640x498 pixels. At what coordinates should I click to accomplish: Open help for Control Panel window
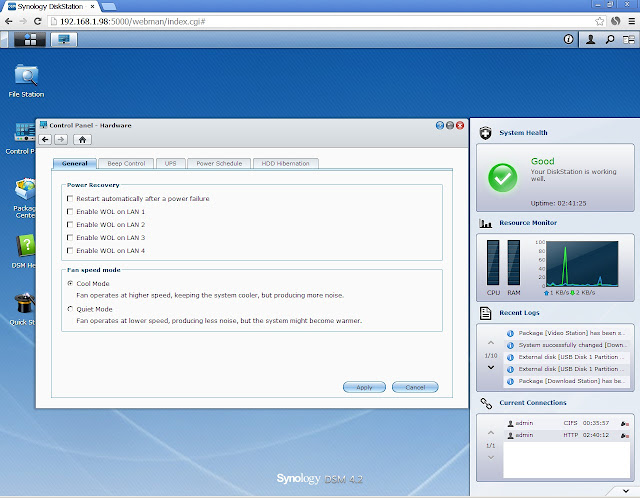coord(440,125)
